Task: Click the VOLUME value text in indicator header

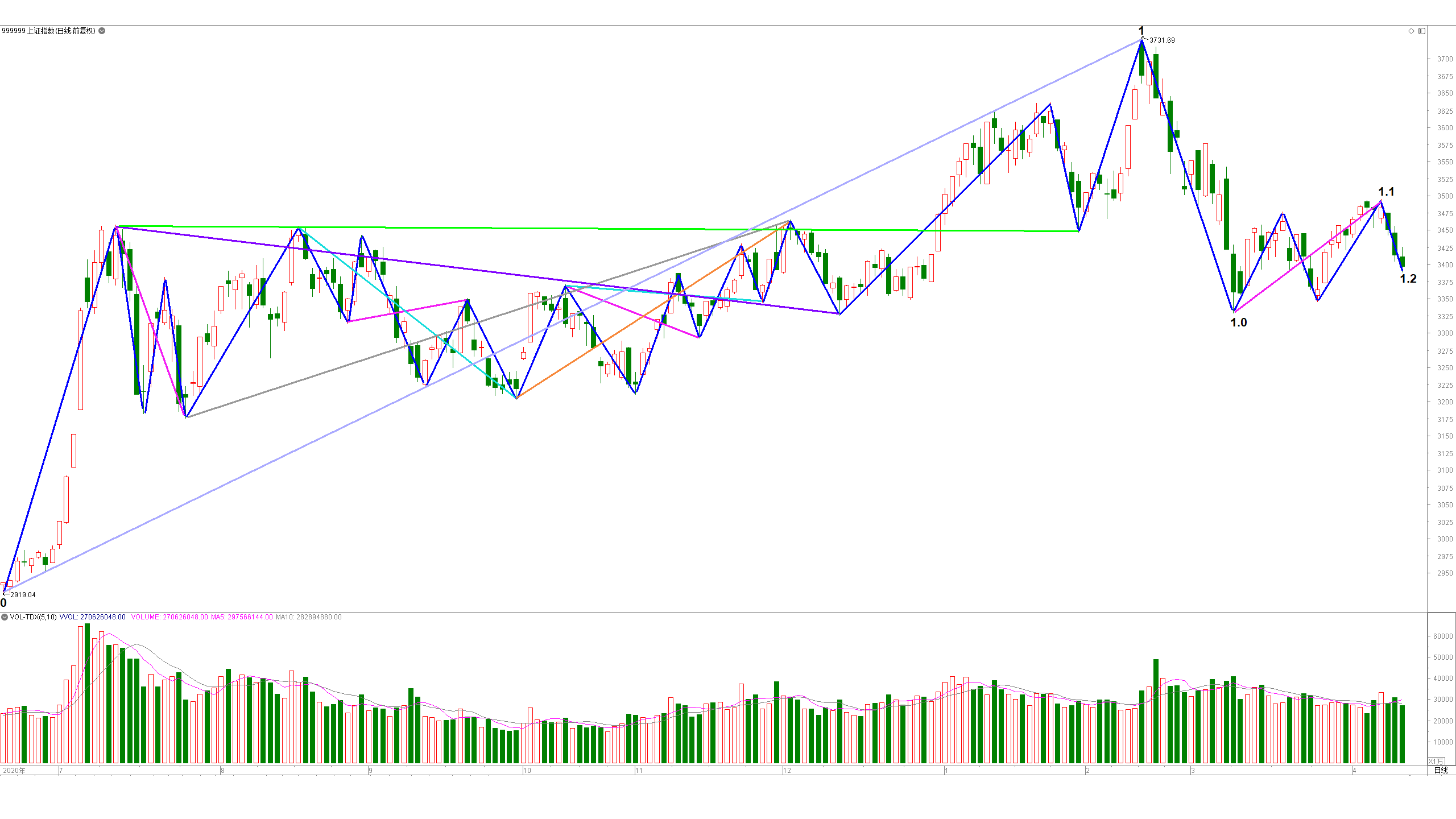Action: coord(169,617)
